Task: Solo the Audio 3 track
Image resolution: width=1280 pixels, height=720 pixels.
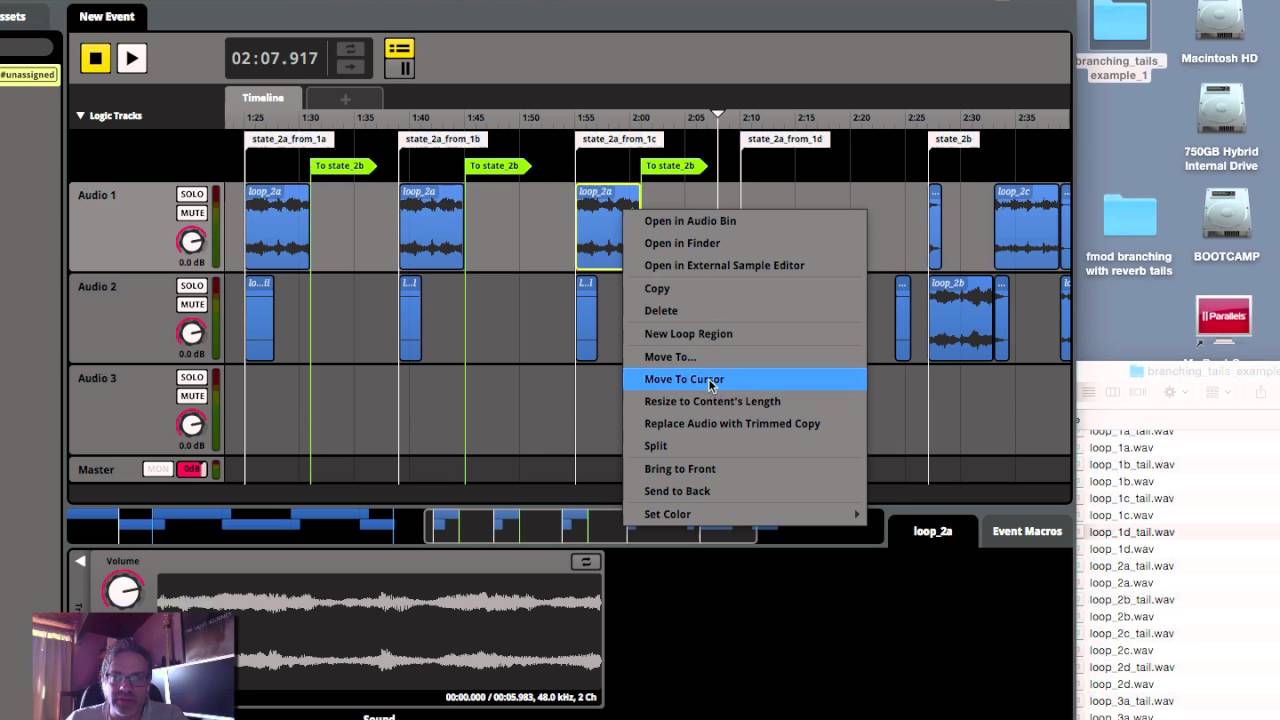Action: 192,377
